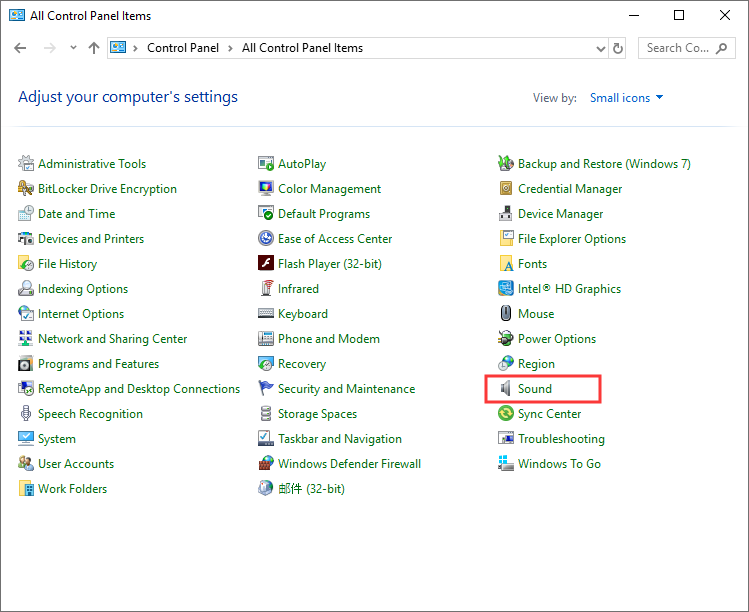Open the Credential Manager link
This screenshot has width=749, height=612.
coord(570,189)
